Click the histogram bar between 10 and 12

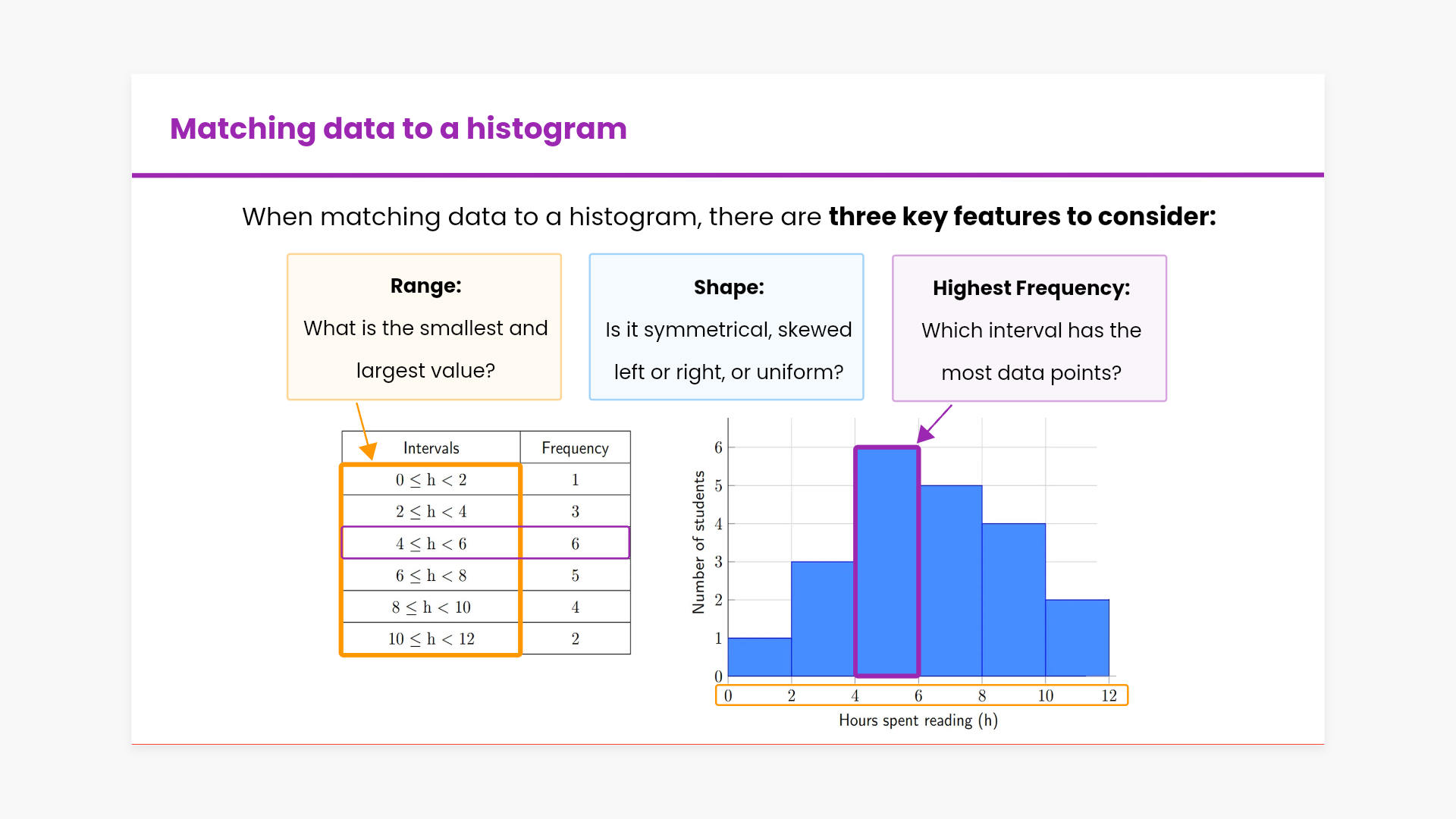tap(1077, 637)
